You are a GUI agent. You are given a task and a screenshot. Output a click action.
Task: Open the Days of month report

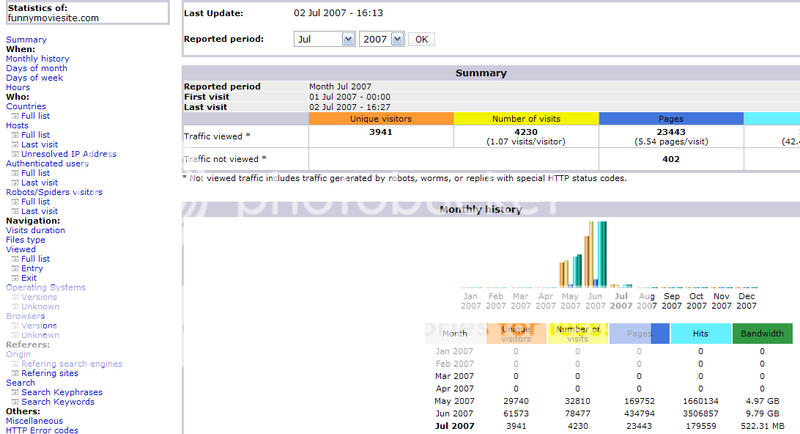[36, 68]
